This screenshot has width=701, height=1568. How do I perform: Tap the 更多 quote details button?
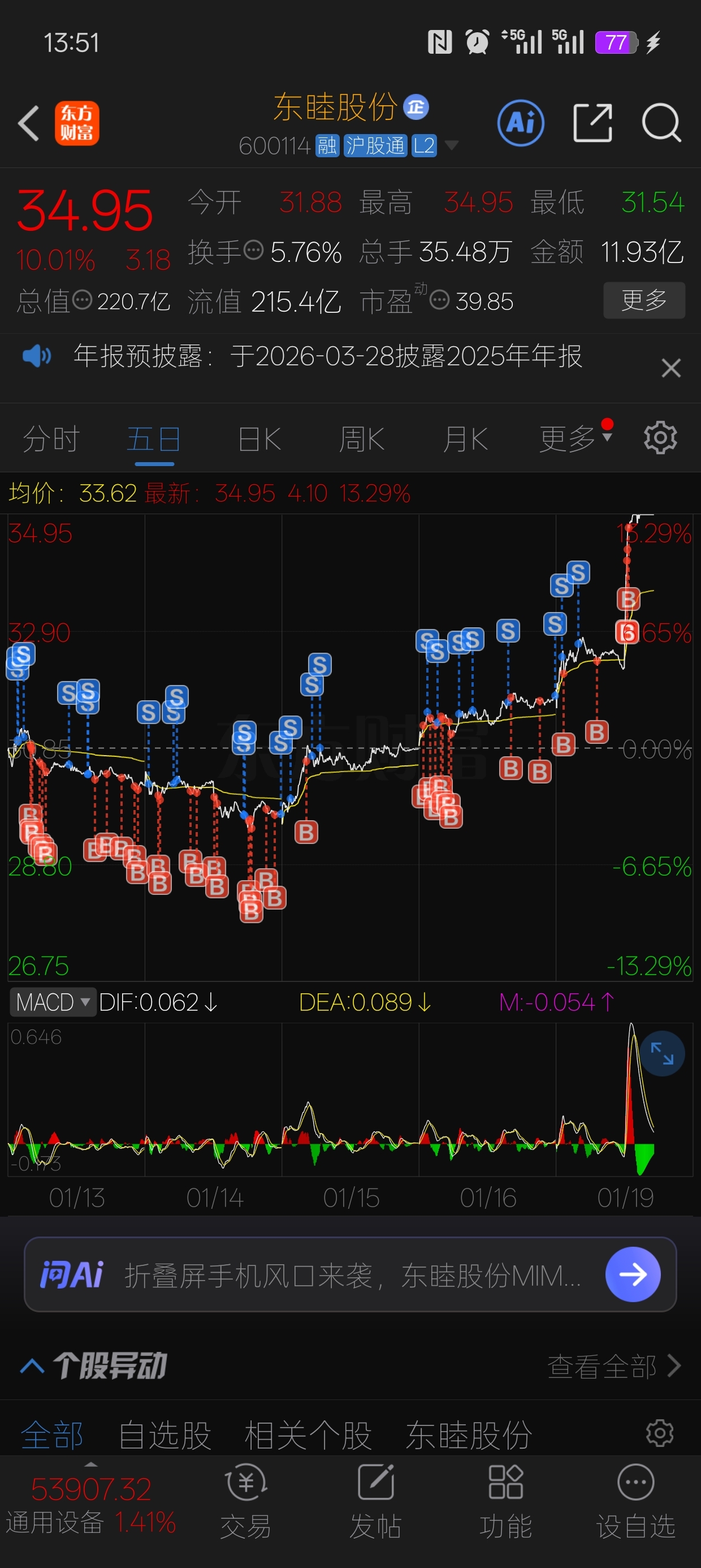click(644, 300)
